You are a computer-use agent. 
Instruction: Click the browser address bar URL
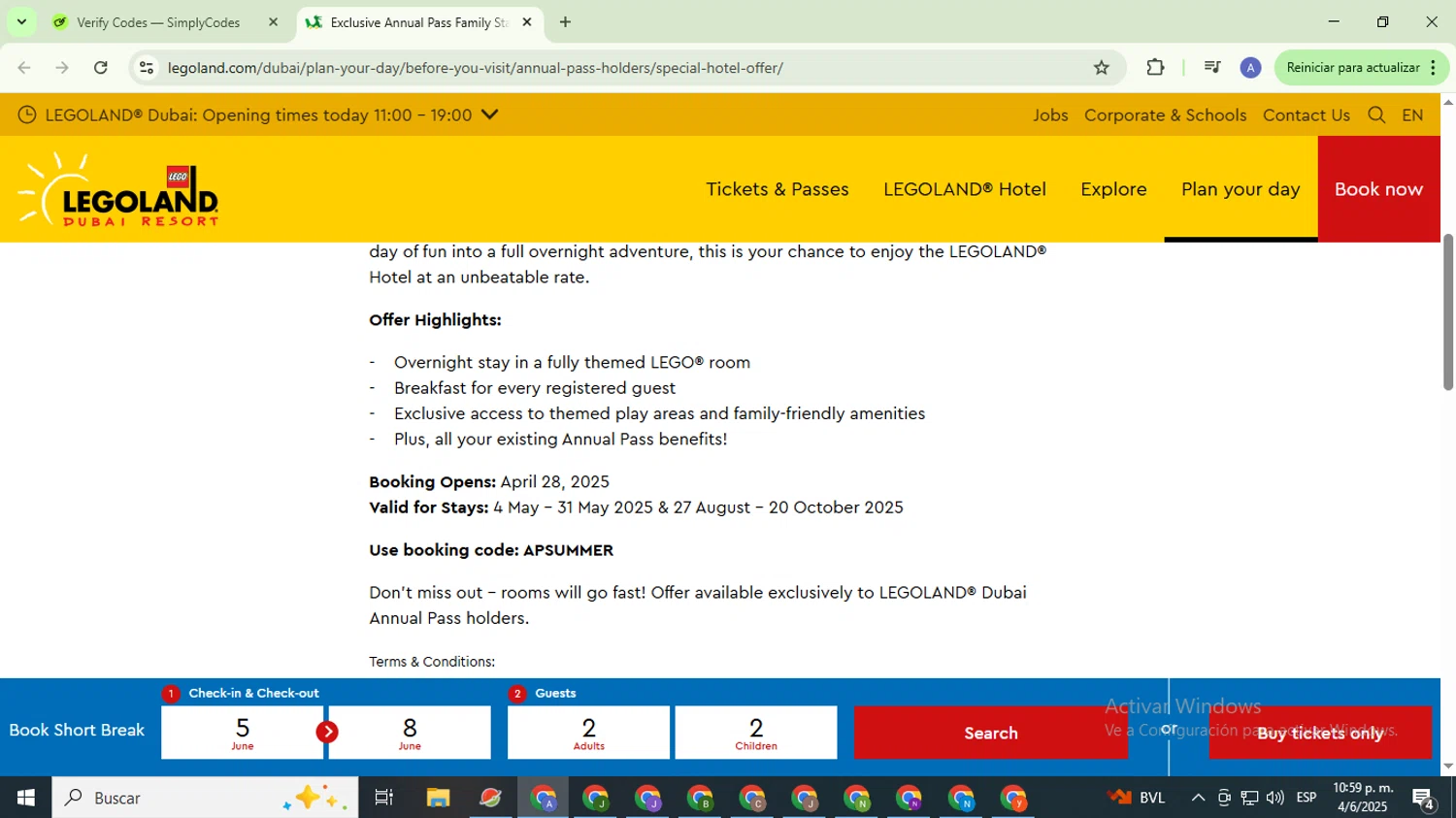coord(476,68)
